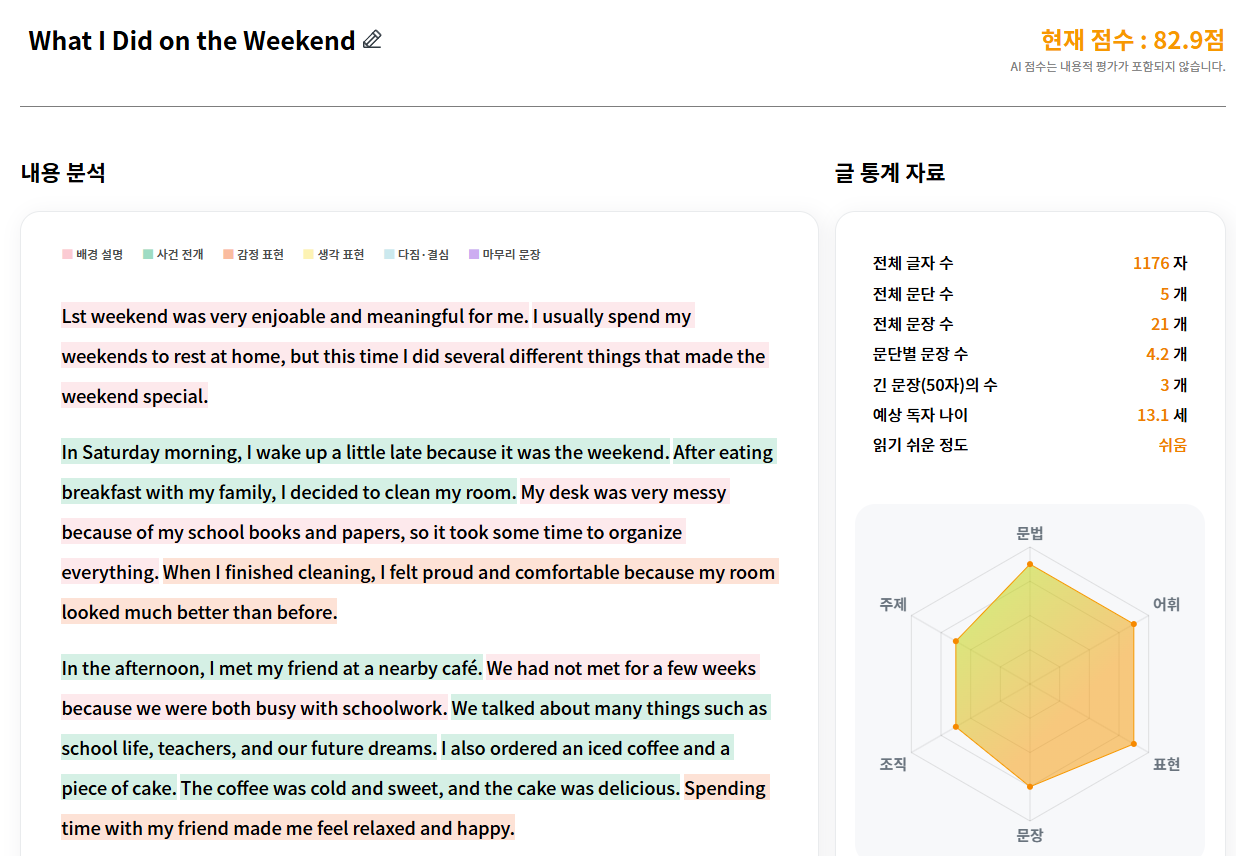Select the sentence beginning In Saturday morning
Image resolution: width=1236 pixels, height=856 pixels.
[x=365, y=453]
